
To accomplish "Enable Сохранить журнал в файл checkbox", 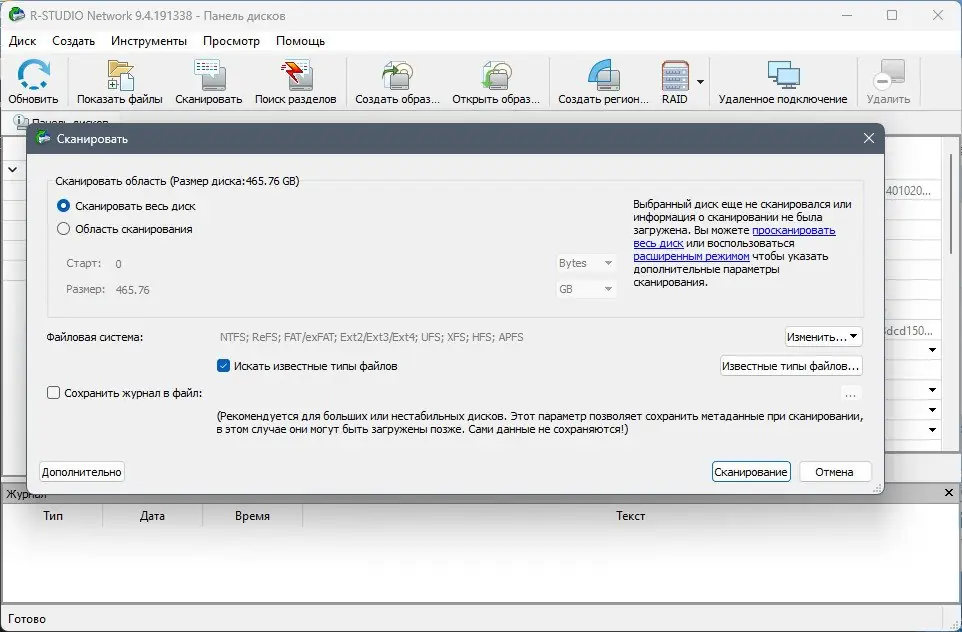I will tap(53, 393).
